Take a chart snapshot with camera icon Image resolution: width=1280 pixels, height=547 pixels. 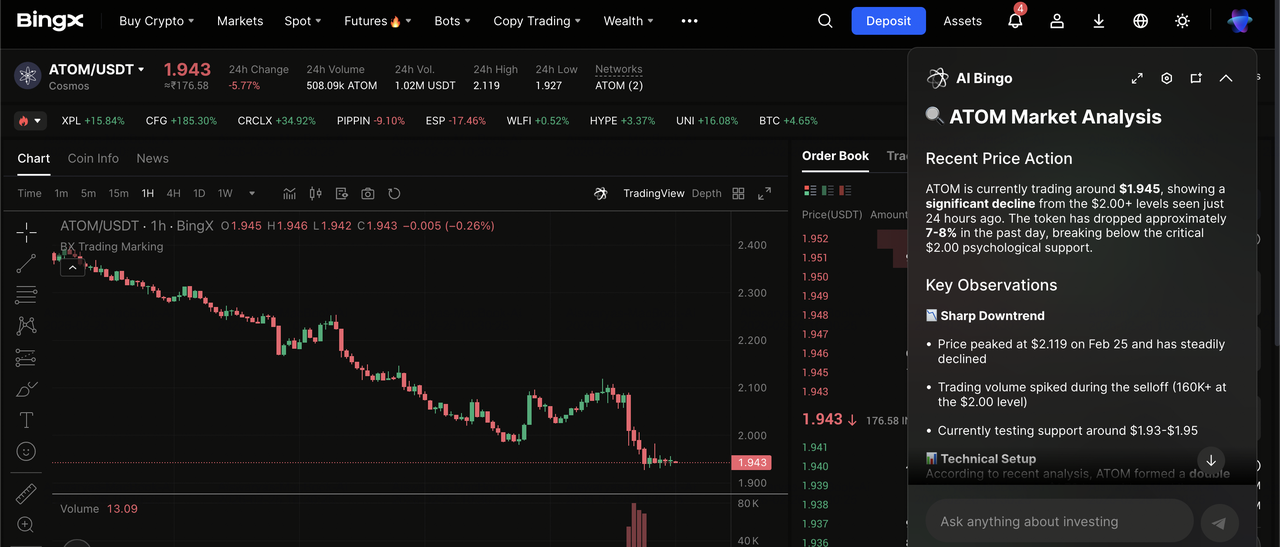tap(368, 194)
